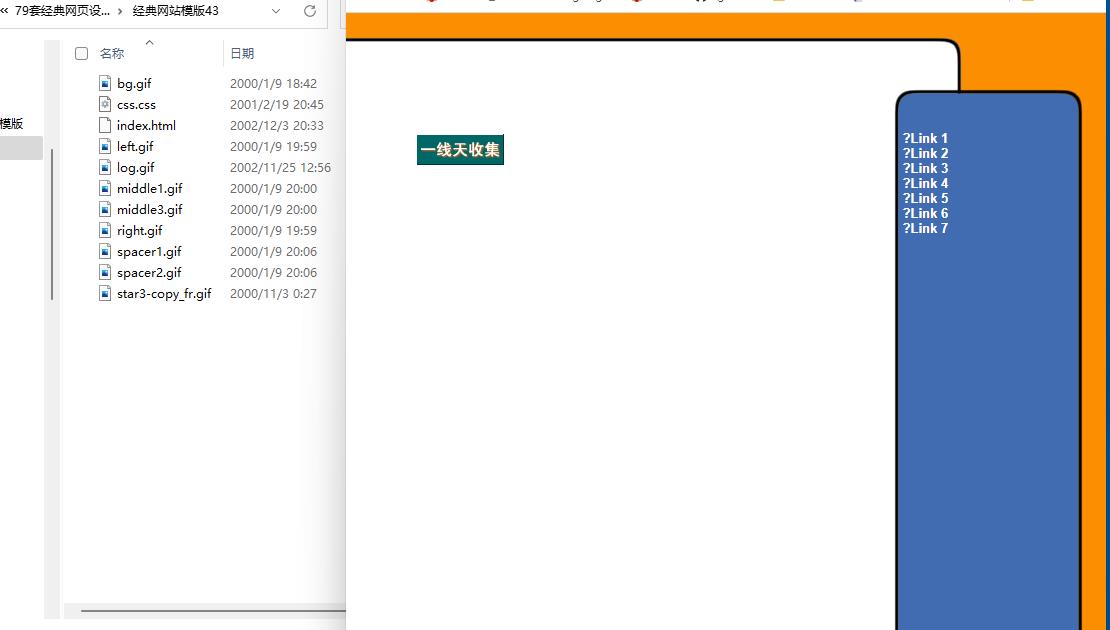Screen dimensions: 1110x630
Task: Click the spacer1.gif file icon
Action: (x=105, y=251)
